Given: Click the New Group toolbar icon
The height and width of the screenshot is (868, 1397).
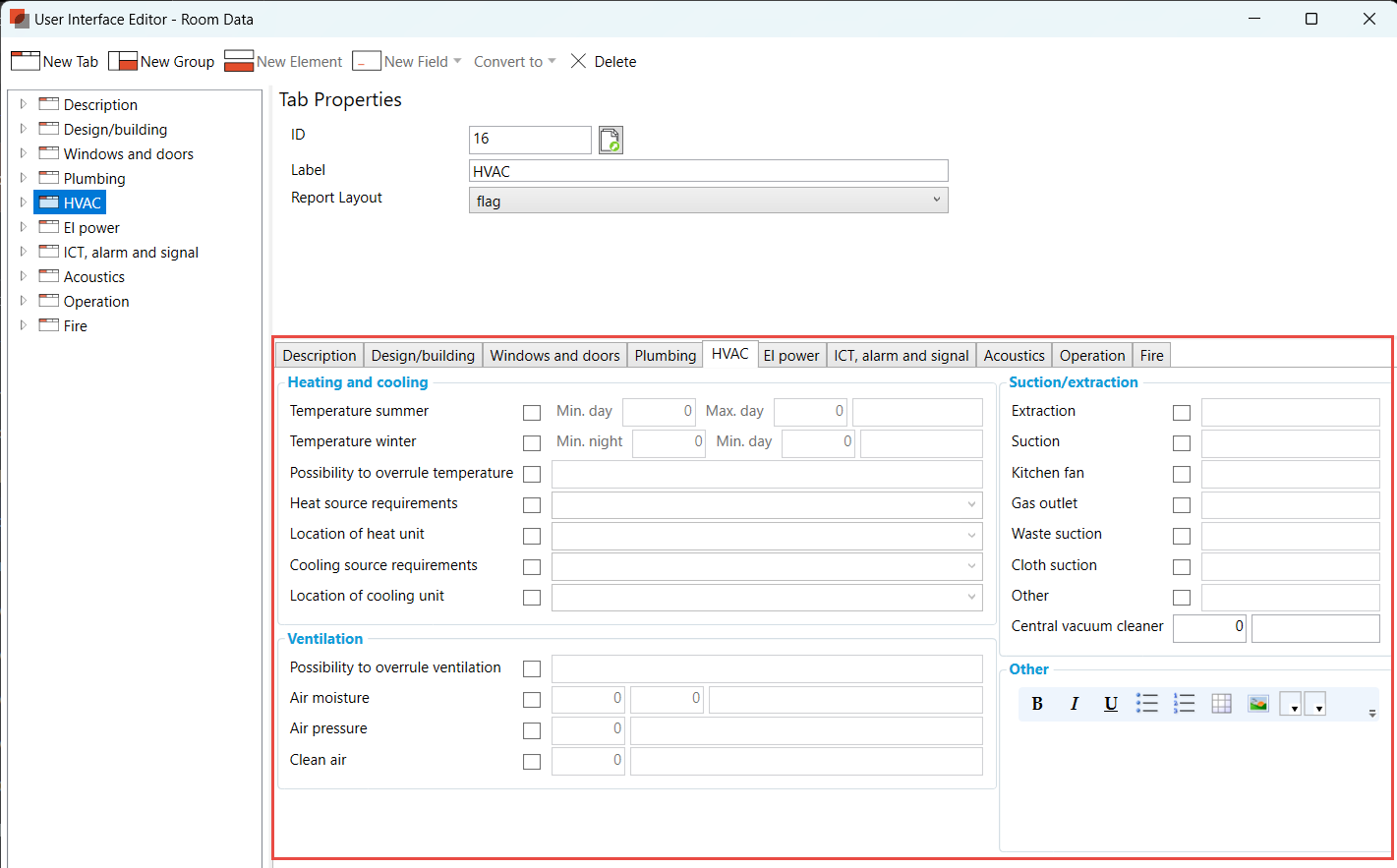Looking at the screenshot, I should click(x=124, y=60).
